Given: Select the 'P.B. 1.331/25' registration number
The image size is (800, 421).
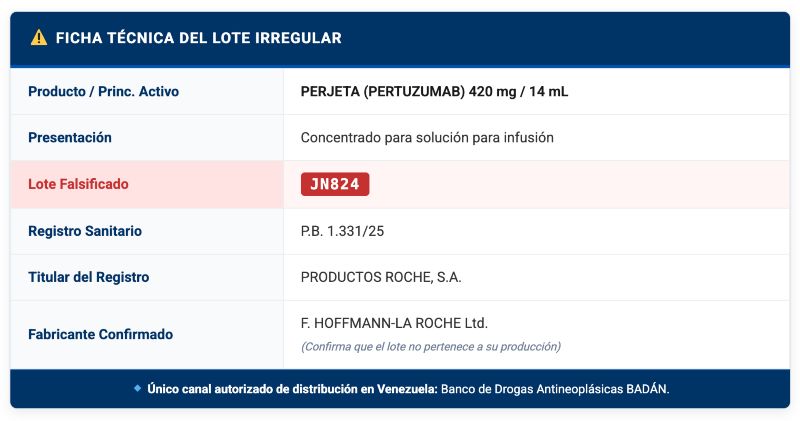Looking at the screenshot, I should (x=342, y=231).
